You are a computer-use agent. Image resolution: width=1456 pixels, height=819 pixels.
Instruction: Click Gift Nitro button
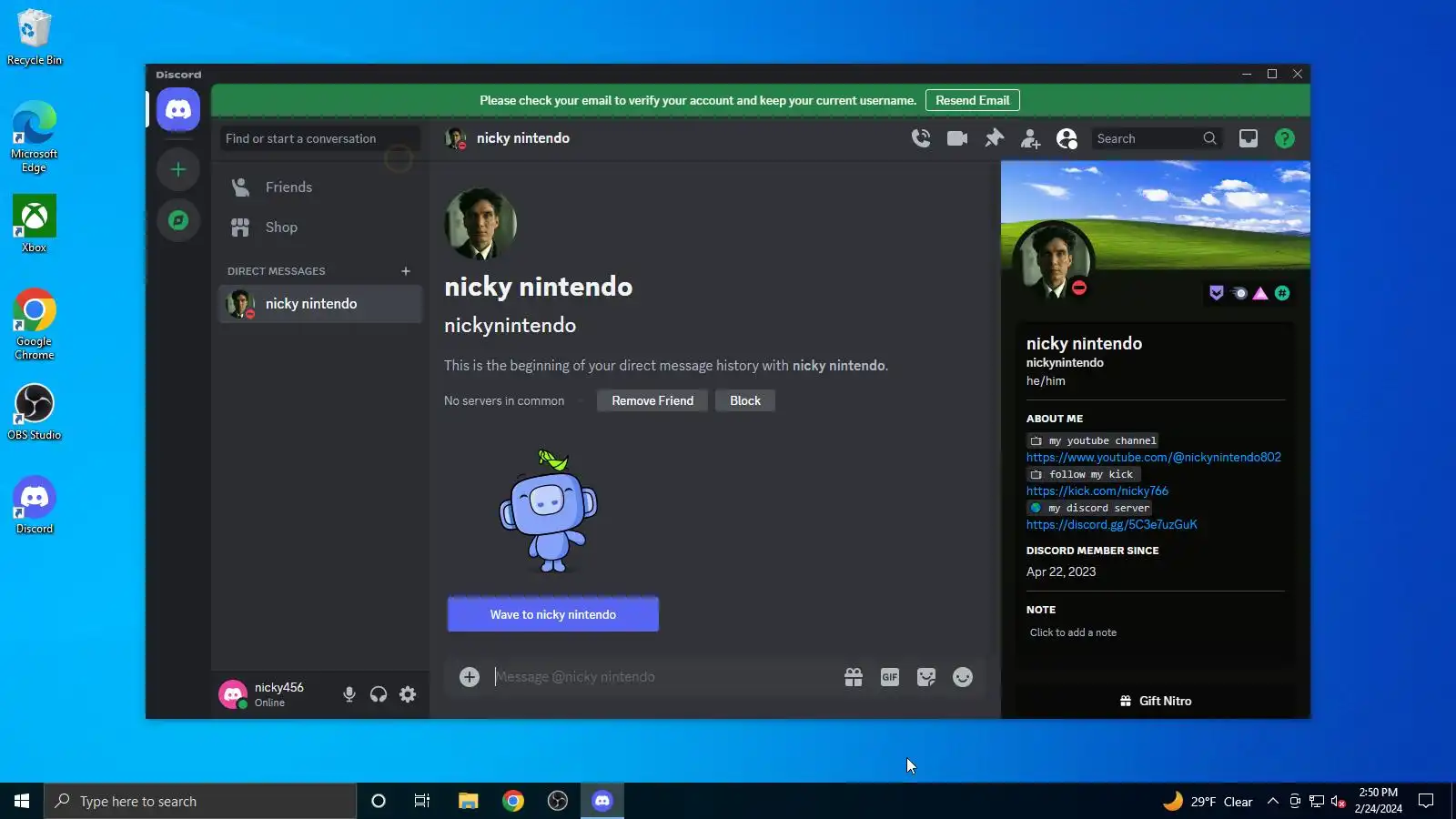1156,701
